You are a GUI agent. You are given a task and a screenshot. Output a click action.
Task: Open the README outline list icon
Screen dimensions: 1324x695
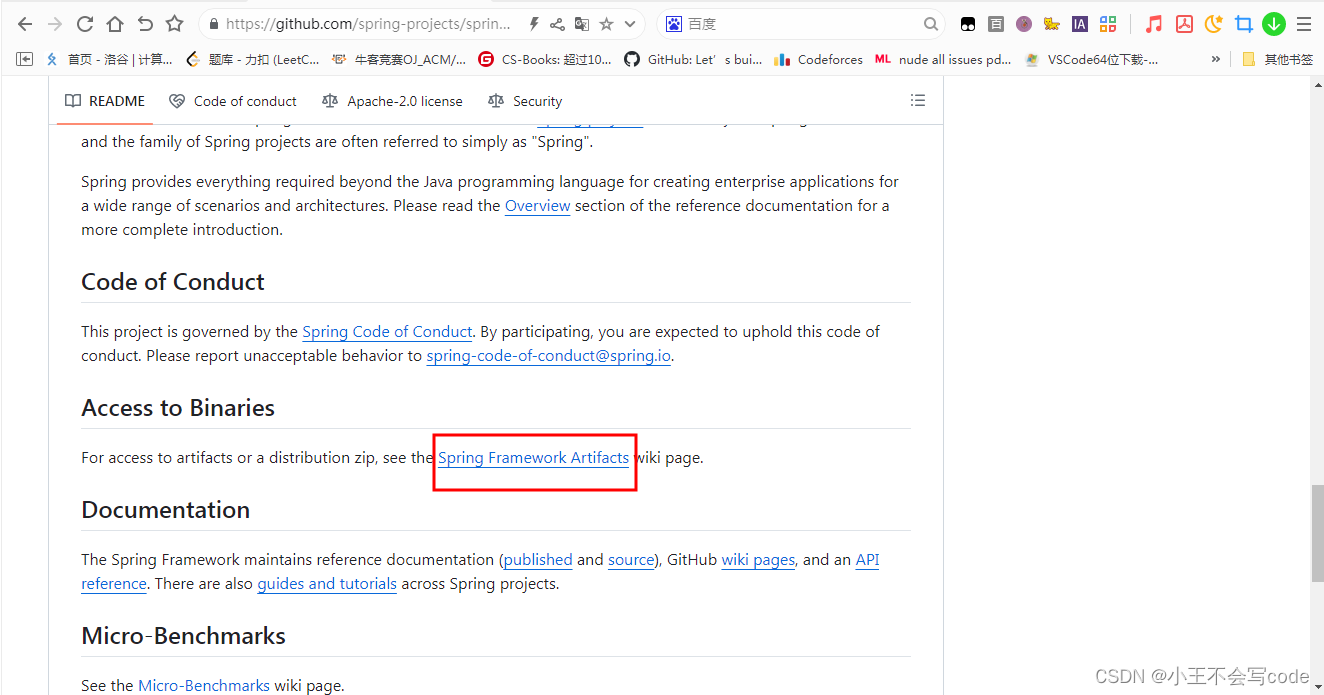coord(918,100)
